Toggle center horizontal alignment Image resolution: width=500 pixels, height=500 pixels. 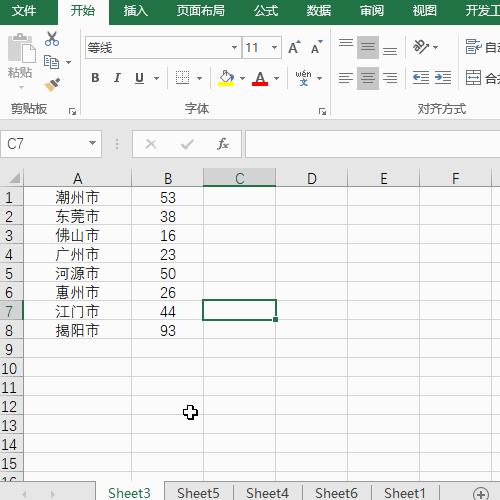[368, 78]
